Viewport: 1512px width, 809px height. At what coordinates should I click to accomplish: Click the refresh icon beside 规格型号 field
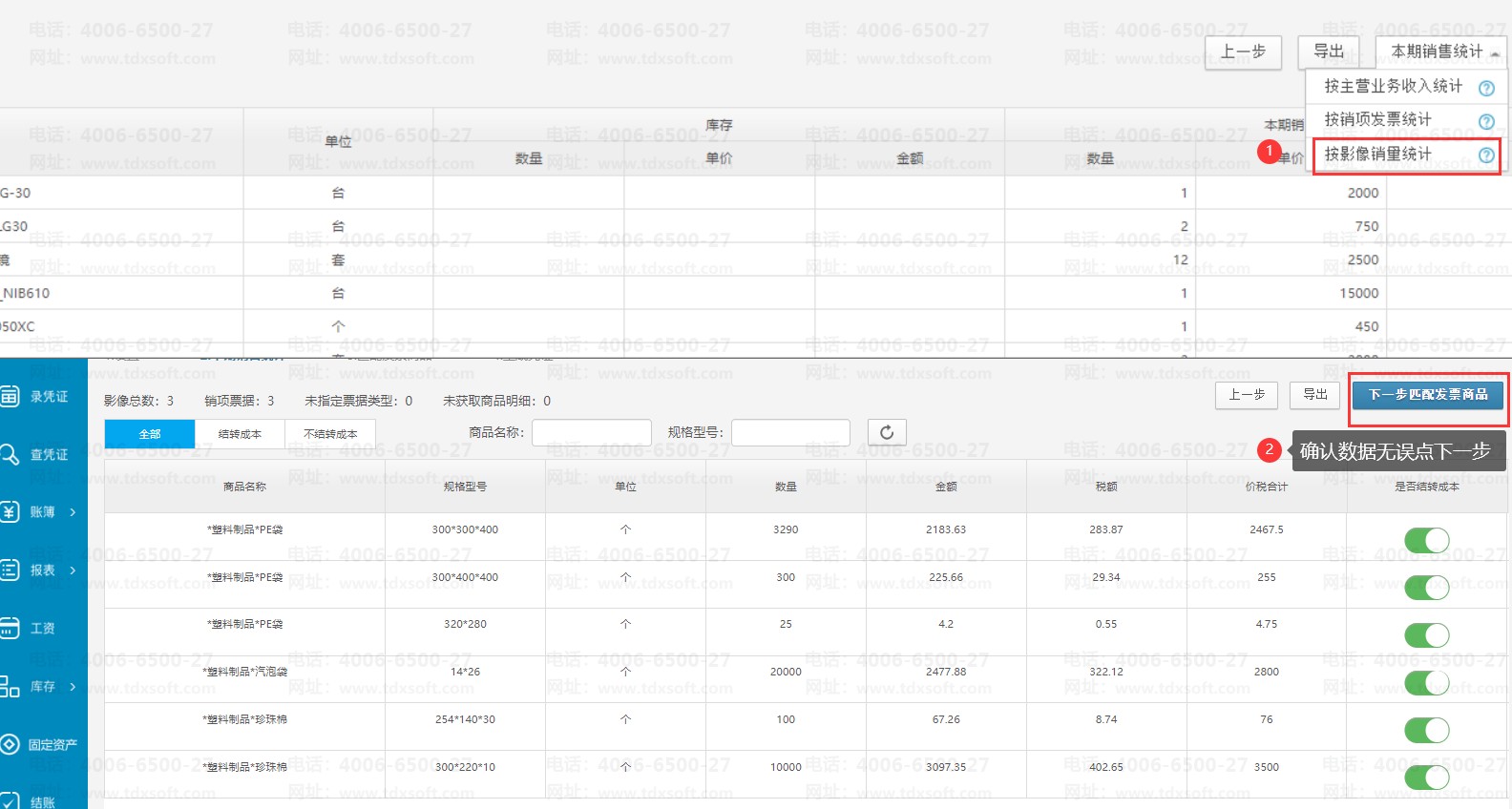click(x=887, y=432)
